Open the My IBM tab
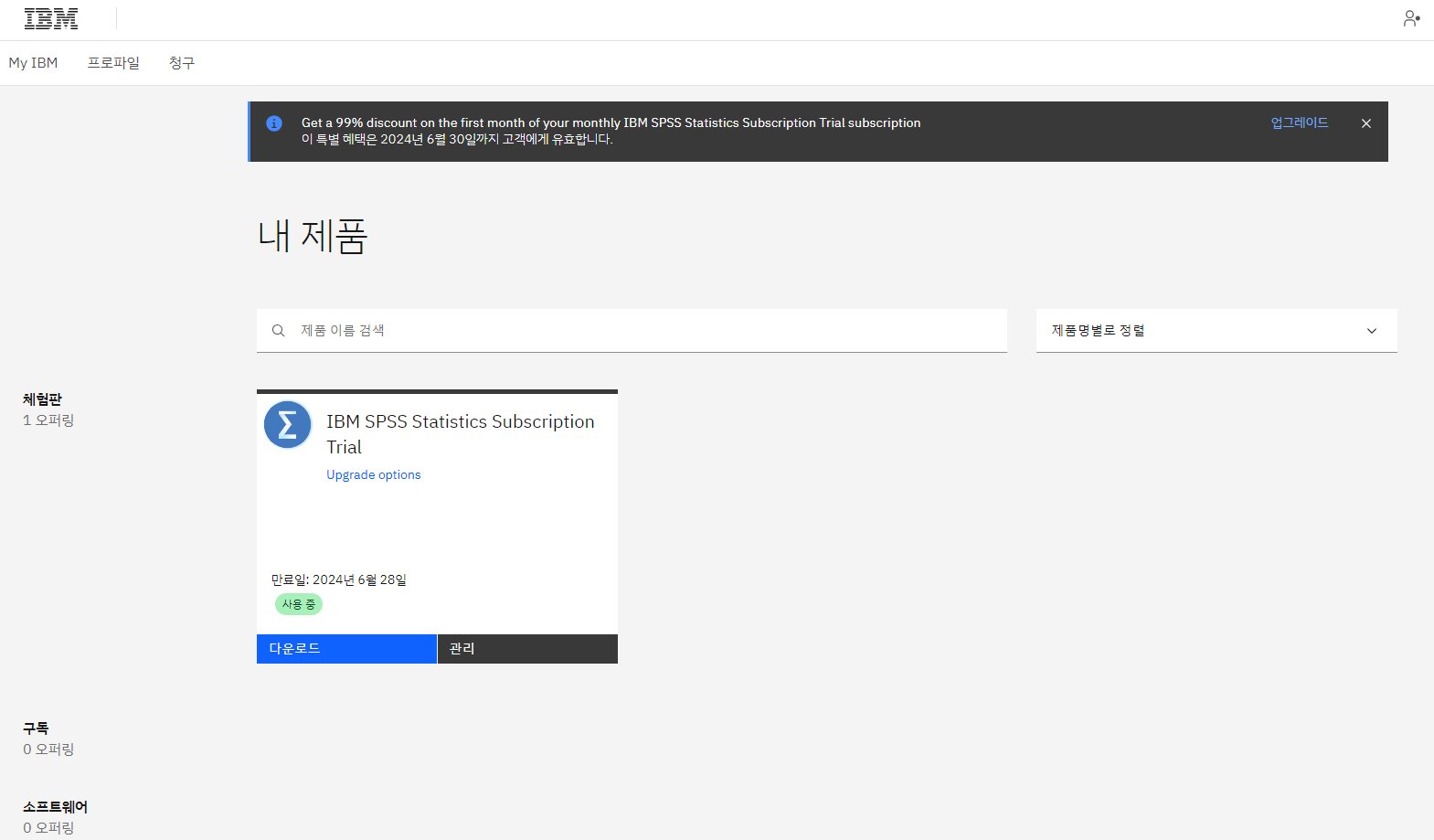 point(33,63)
